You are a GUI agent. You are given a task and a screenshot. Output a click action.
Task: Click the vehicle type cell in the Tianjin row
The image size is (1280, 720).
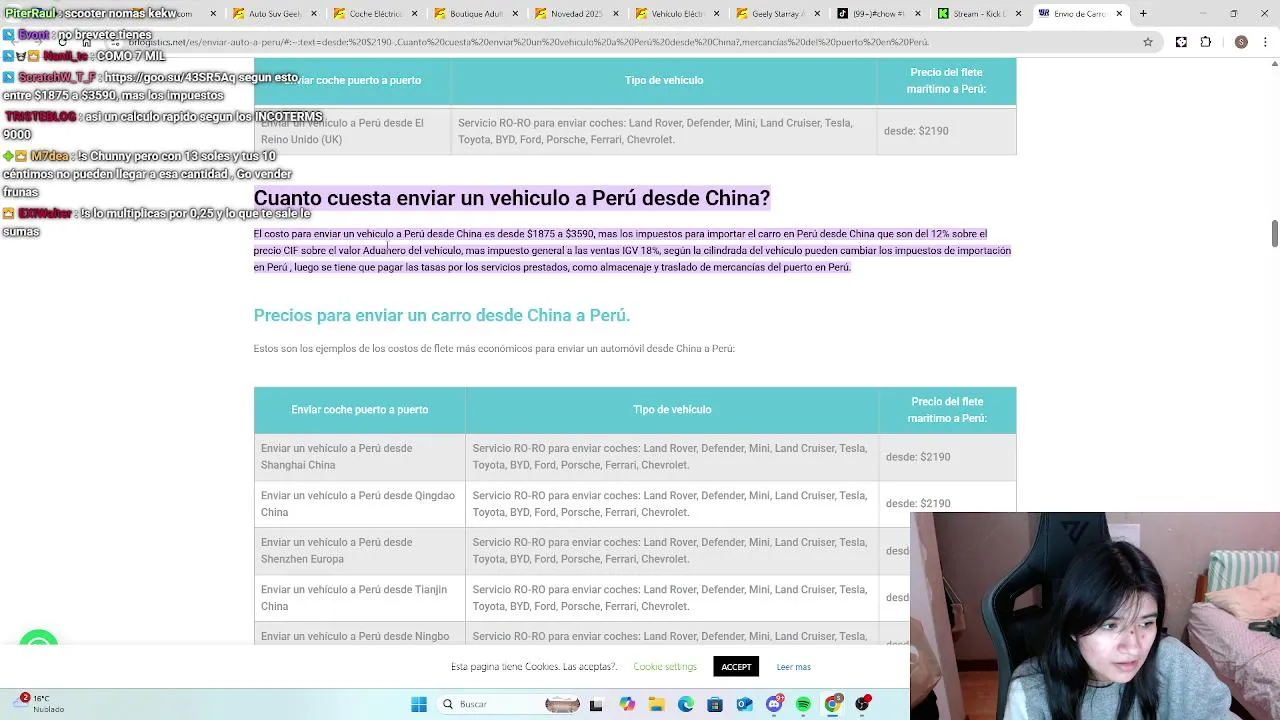[x=671, y=598]
